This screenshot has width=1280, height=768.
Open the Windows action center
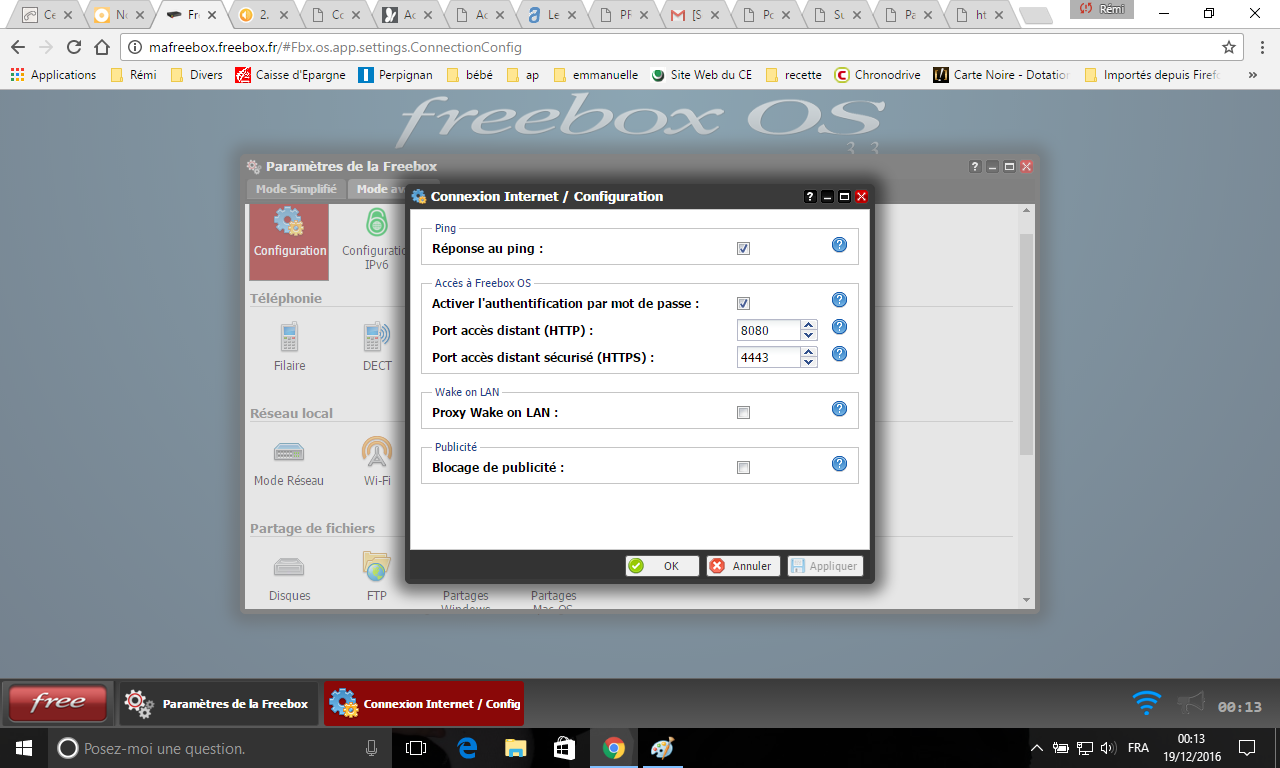point(1247,748)
